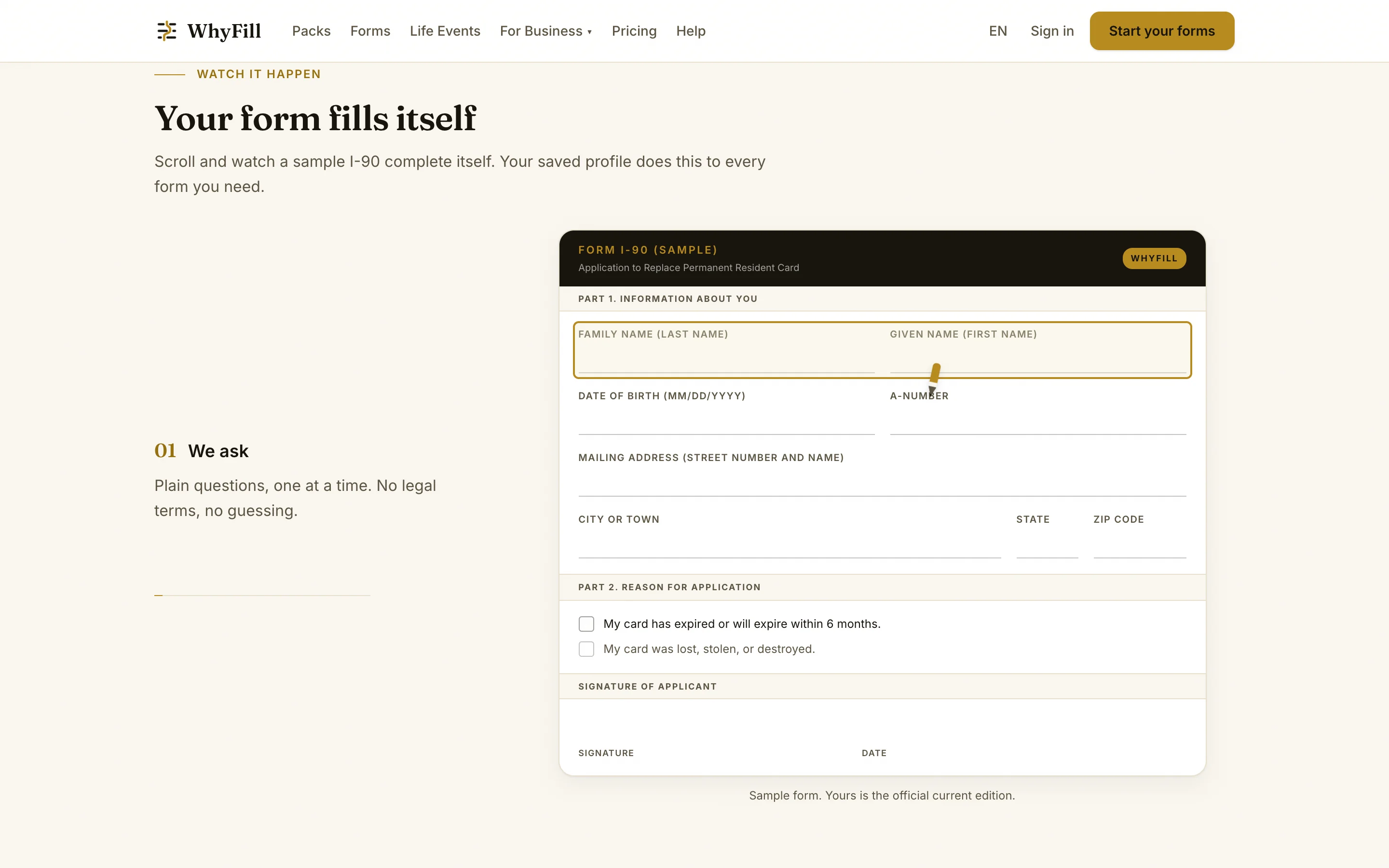The width and height of the screenshot is (1389, 868).
Task: Click Sign in
Action: click(x=1051, y=31)
